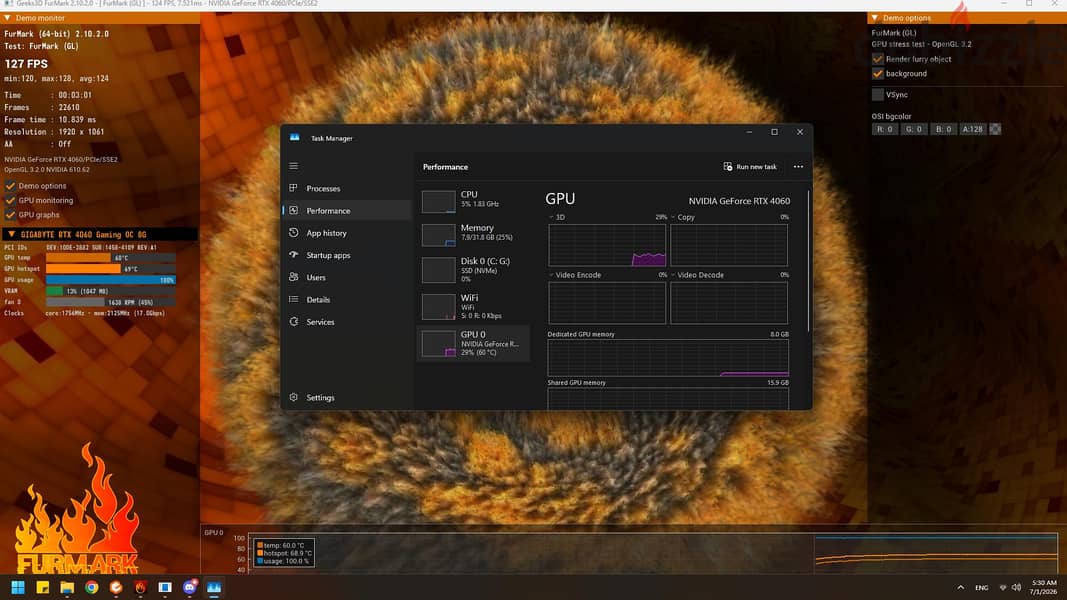Open the Copy engine graph dropdown

(673, 217)
